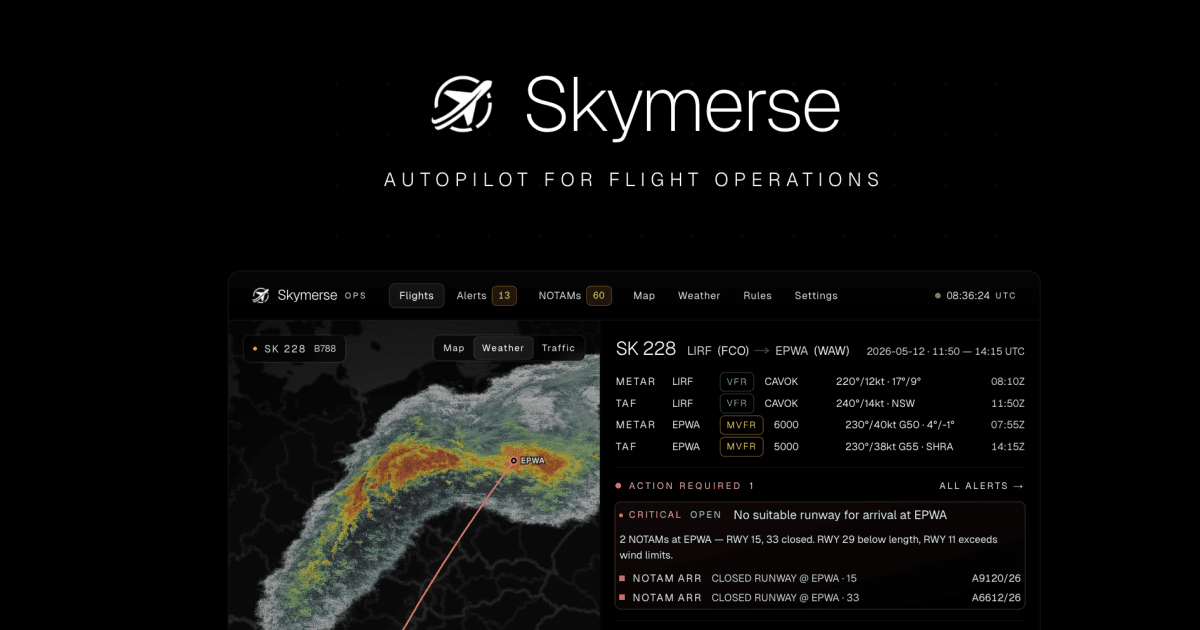Click the NOTAMs count badge 60
The width and height of the screenshot is (1200, 630).
coord(599,295)
